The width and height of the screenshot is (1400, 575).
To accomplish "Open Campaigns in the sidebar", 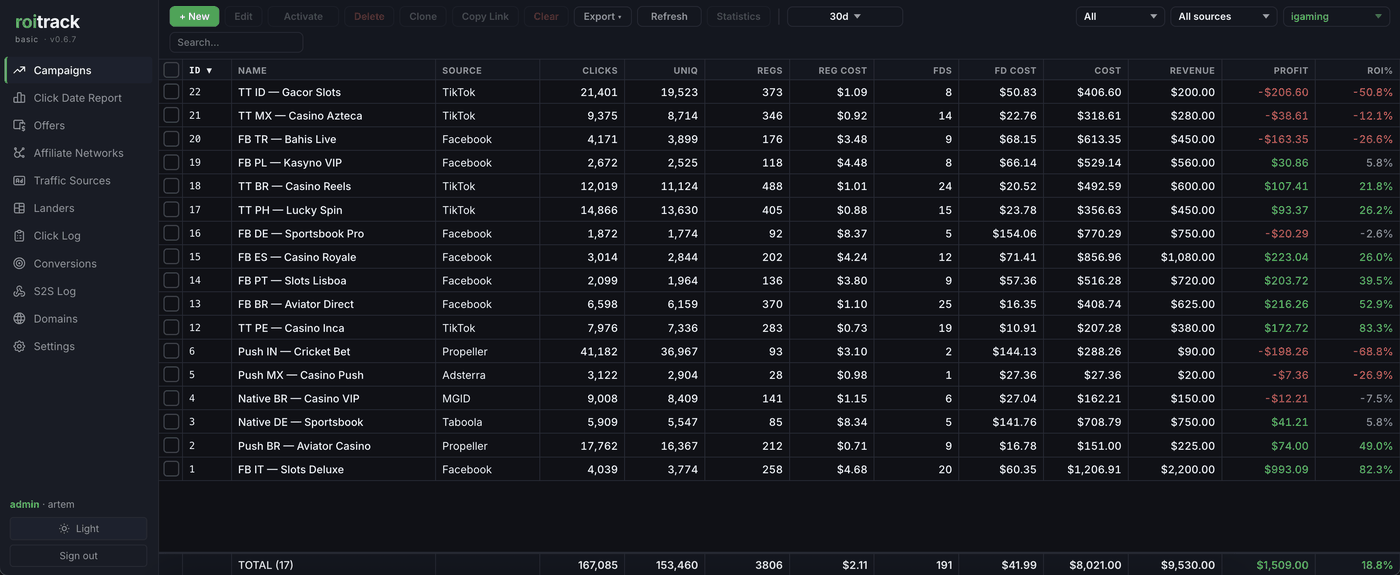I will 79,70.
